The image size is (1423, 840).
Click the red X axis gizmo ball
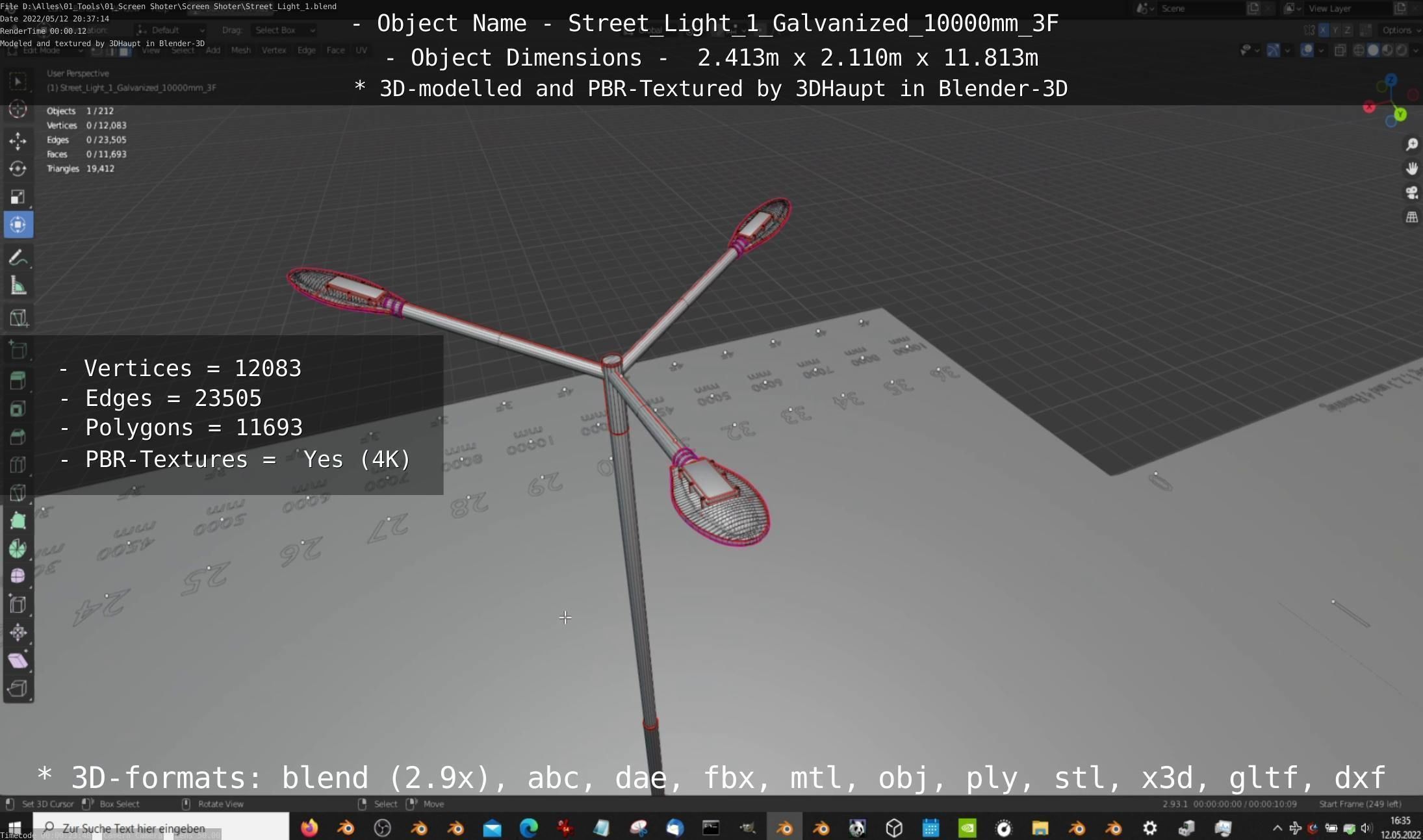tap(1369, 107)
